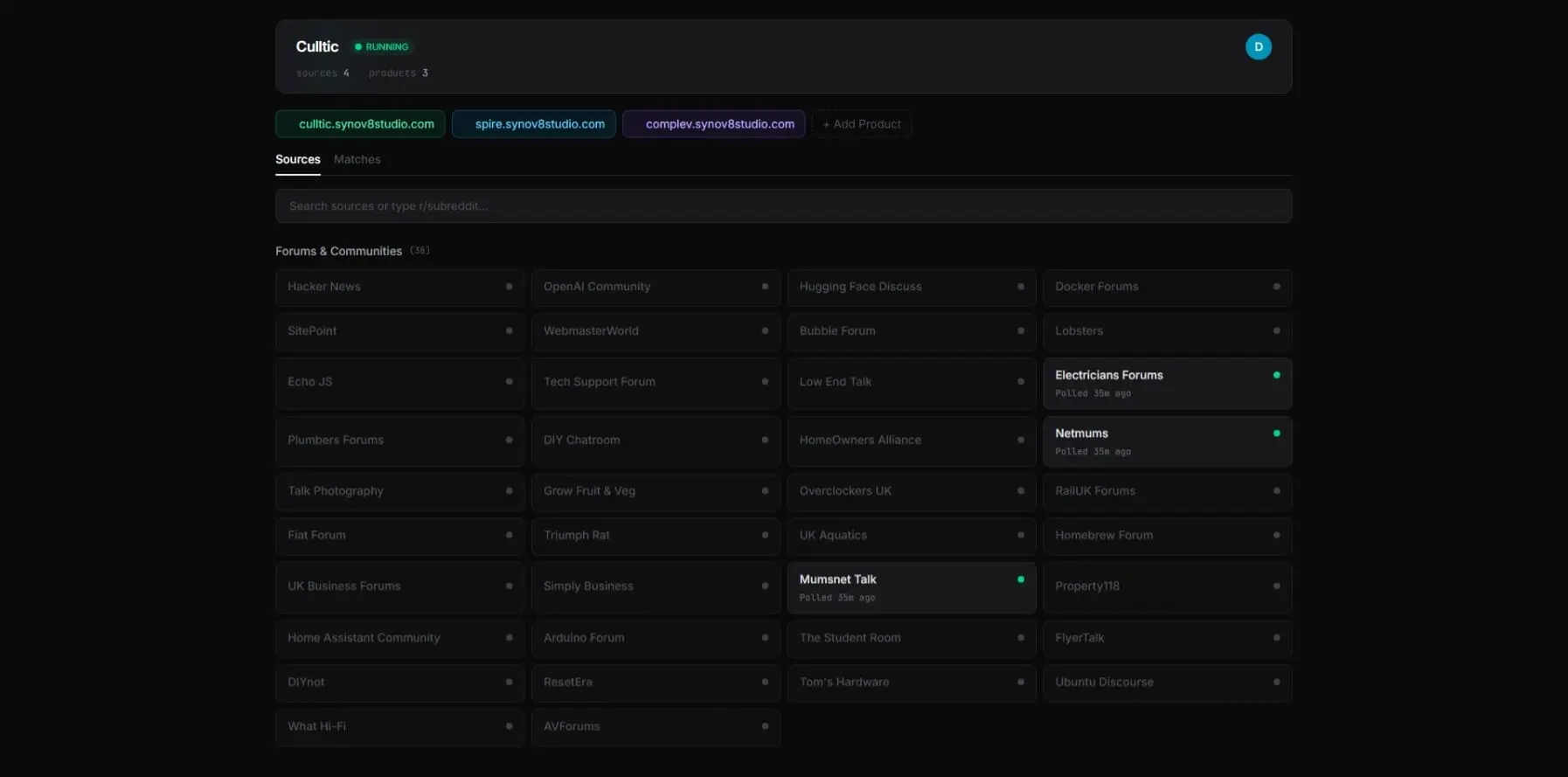Turn on the UK Aquatics source
1568x777 pixels.
click(x=912, y=536)
